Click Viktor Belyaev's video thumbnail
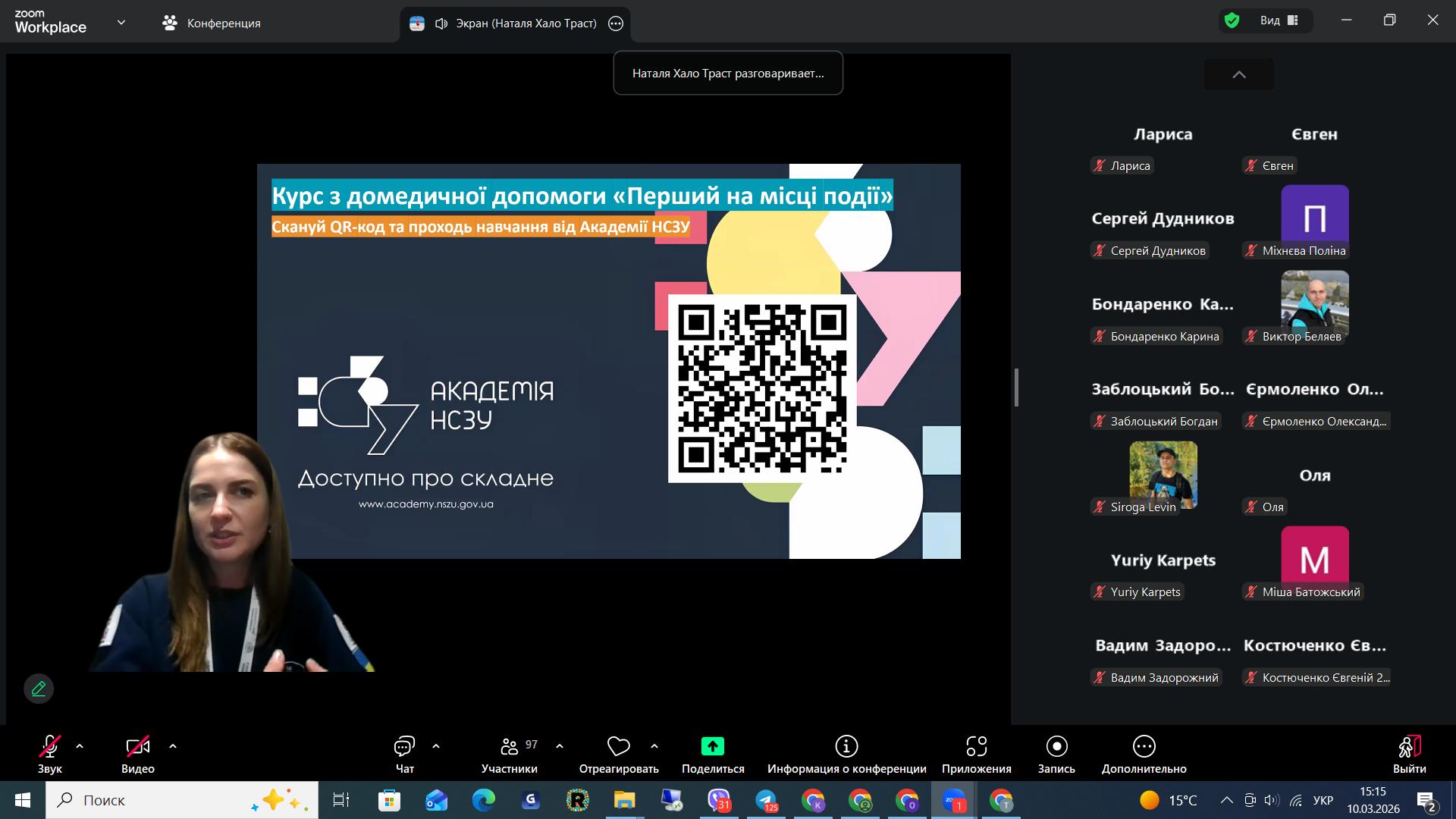The image size is (1456, 819). click(1314, 301)
